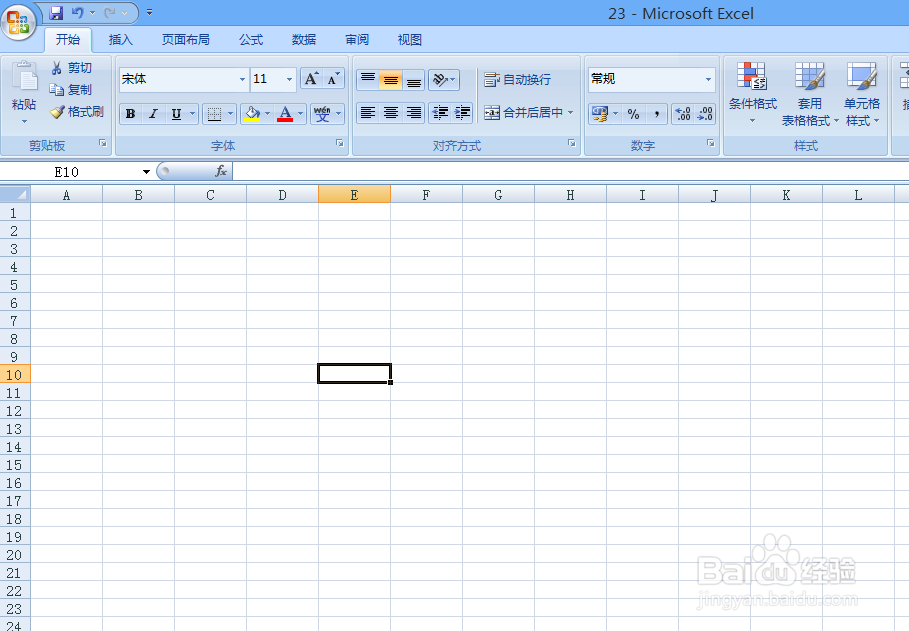
Task: Customize Quick Access Toolbar dropdown
Action: tap(149, 12)
